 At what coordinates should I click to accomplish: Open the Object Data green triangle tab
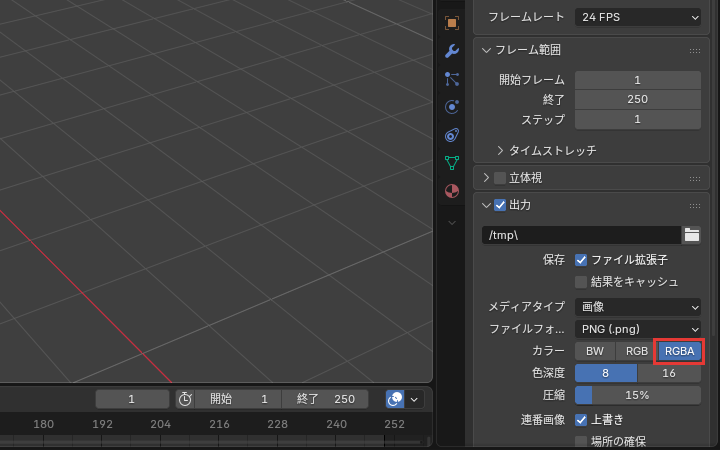(x=452, y=163)
